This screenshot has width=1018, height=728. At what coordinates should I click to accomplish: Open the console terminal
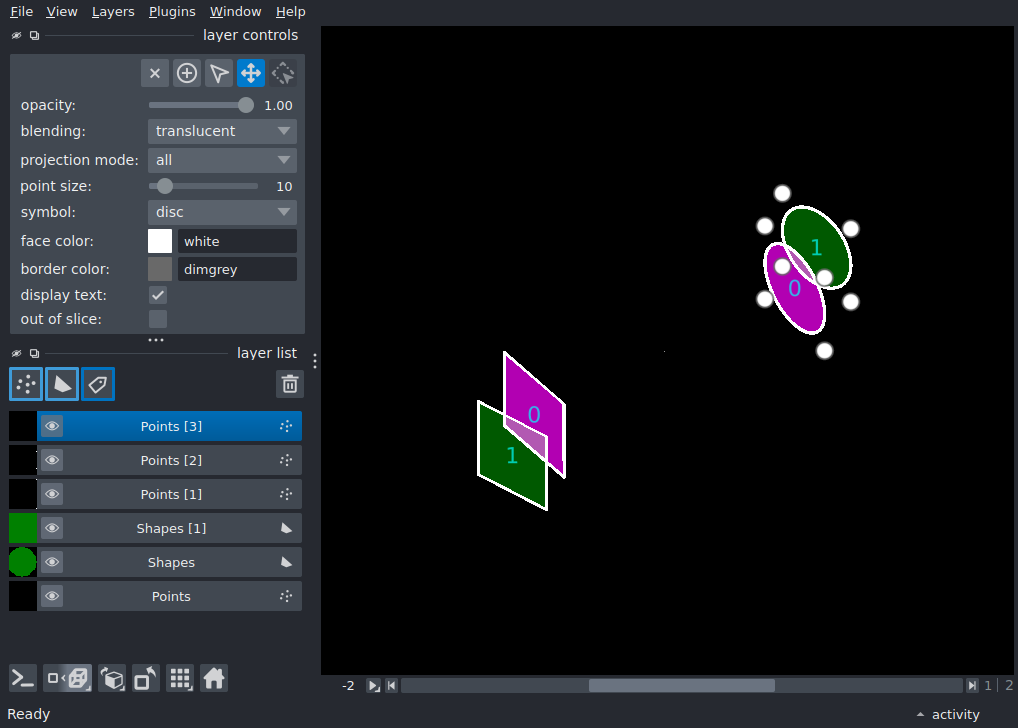tap(23, 679)
